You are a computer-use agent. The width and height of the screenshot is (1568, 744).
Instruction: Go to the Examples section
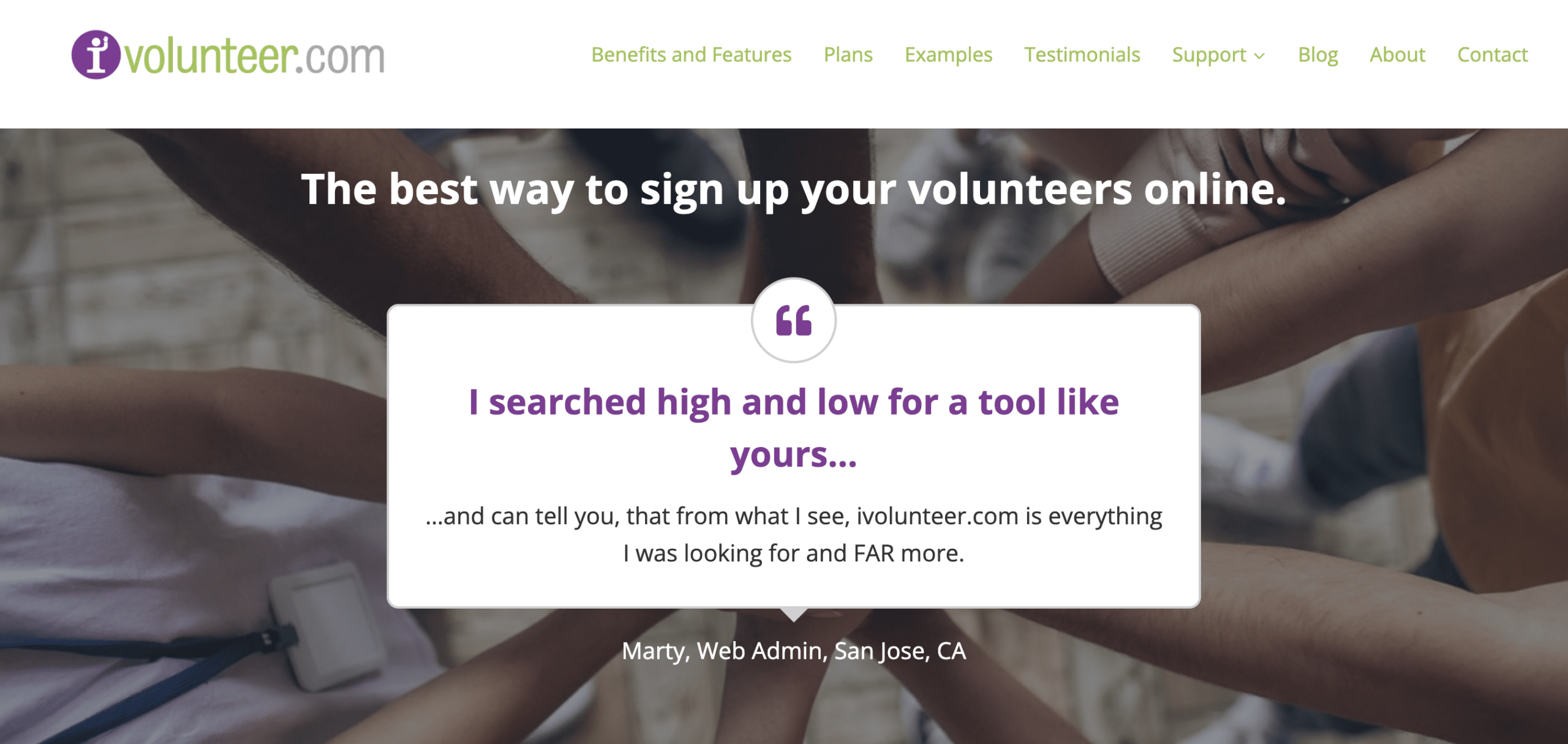click(948, 55)
